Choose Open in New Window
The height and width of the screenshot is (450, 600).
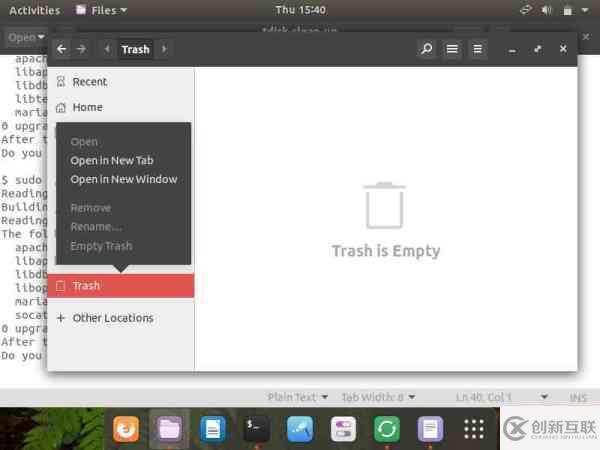[123, 179]
